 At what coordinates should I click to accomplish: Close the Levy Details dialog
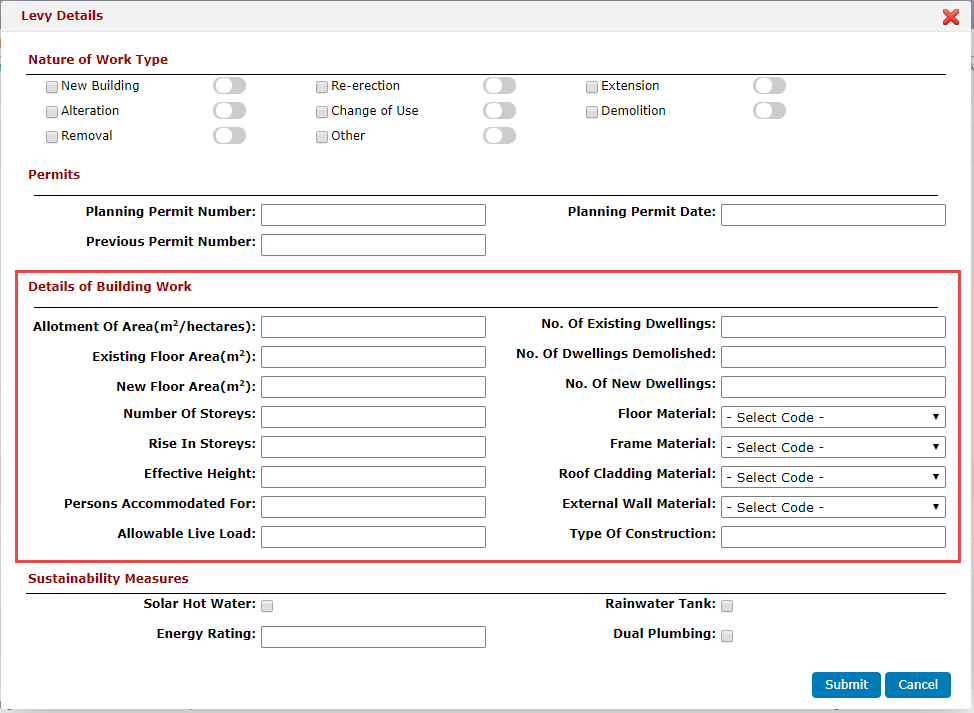click(950, 17)
